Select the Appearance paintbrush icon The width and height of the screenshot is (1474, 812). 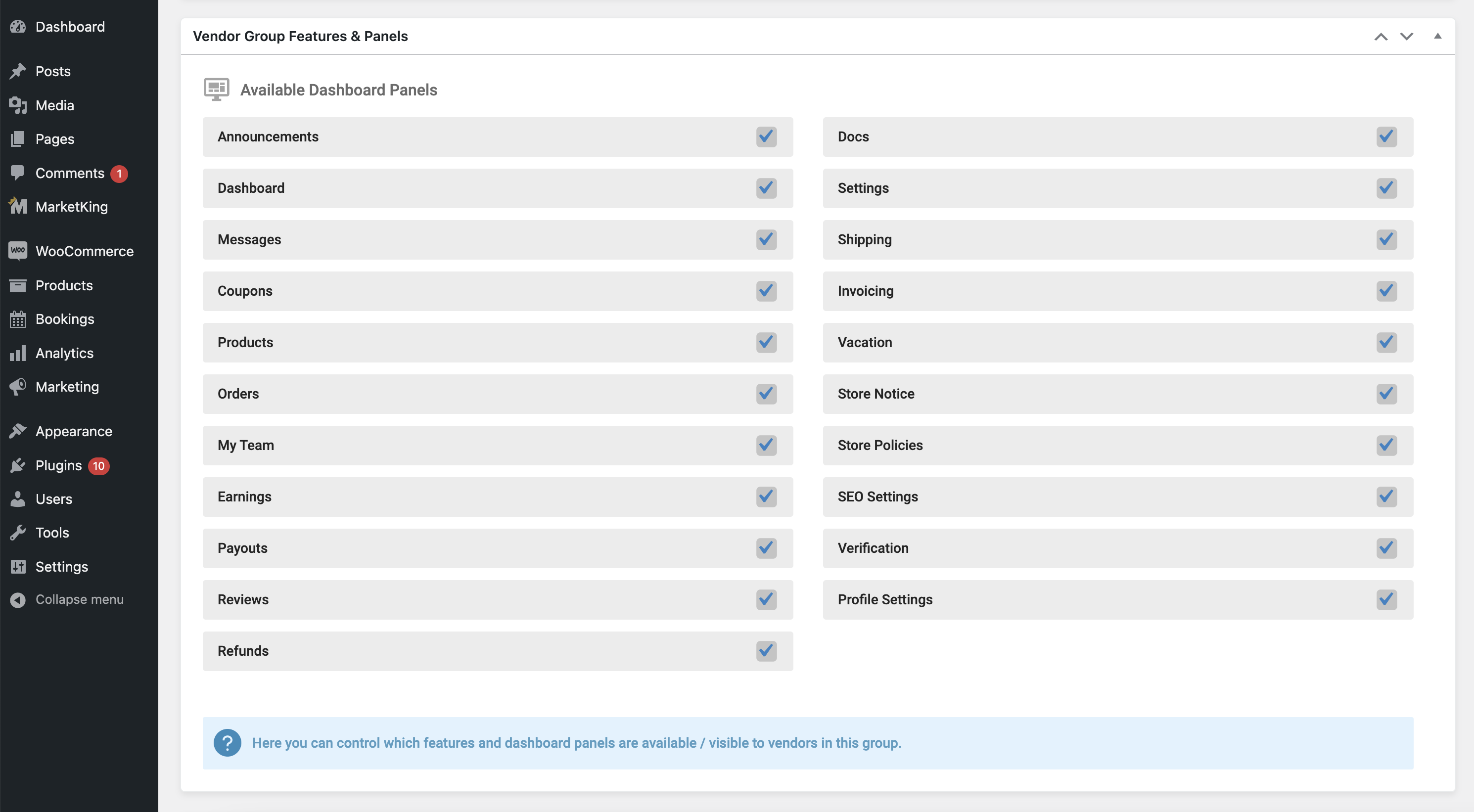coord(17,431)
